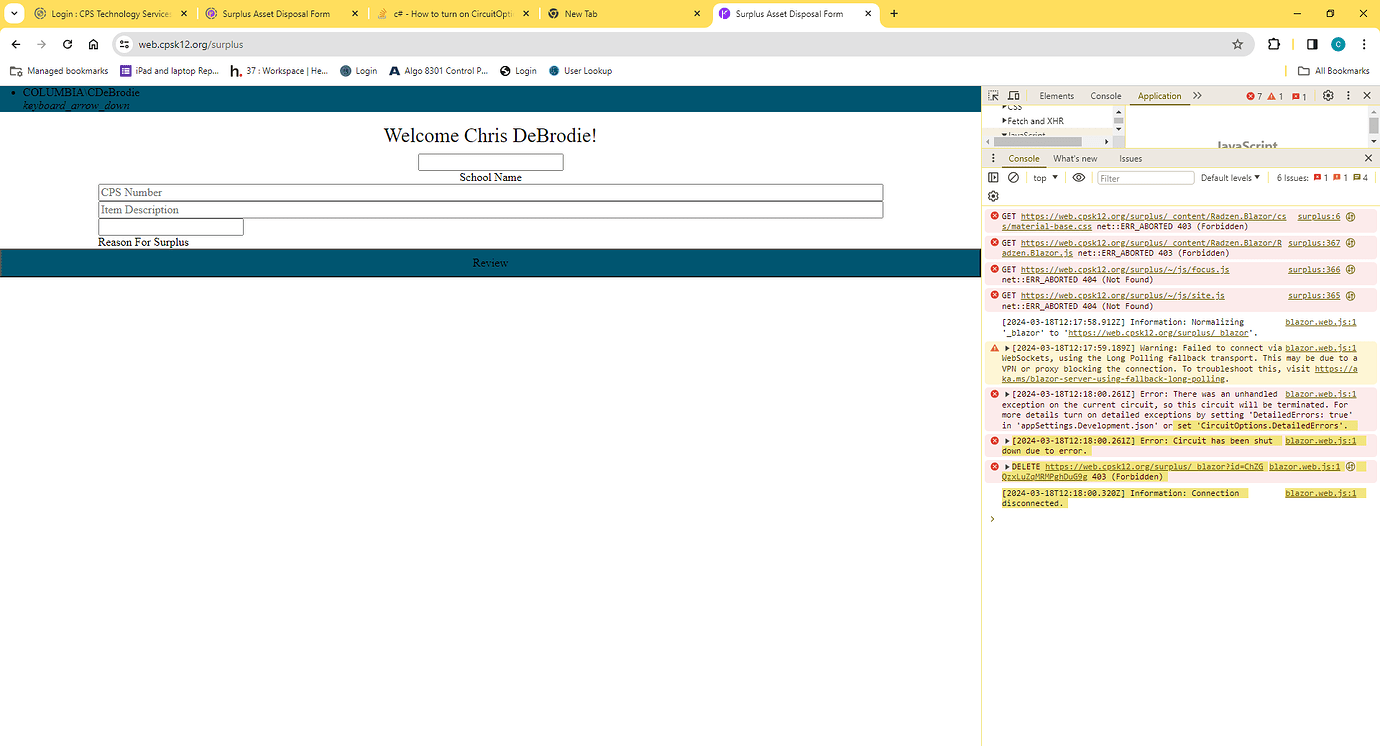Open DevTools settings gear in the top toolbar
The height and width of the screenshot is (746, 1380).
click(1328, 96)
